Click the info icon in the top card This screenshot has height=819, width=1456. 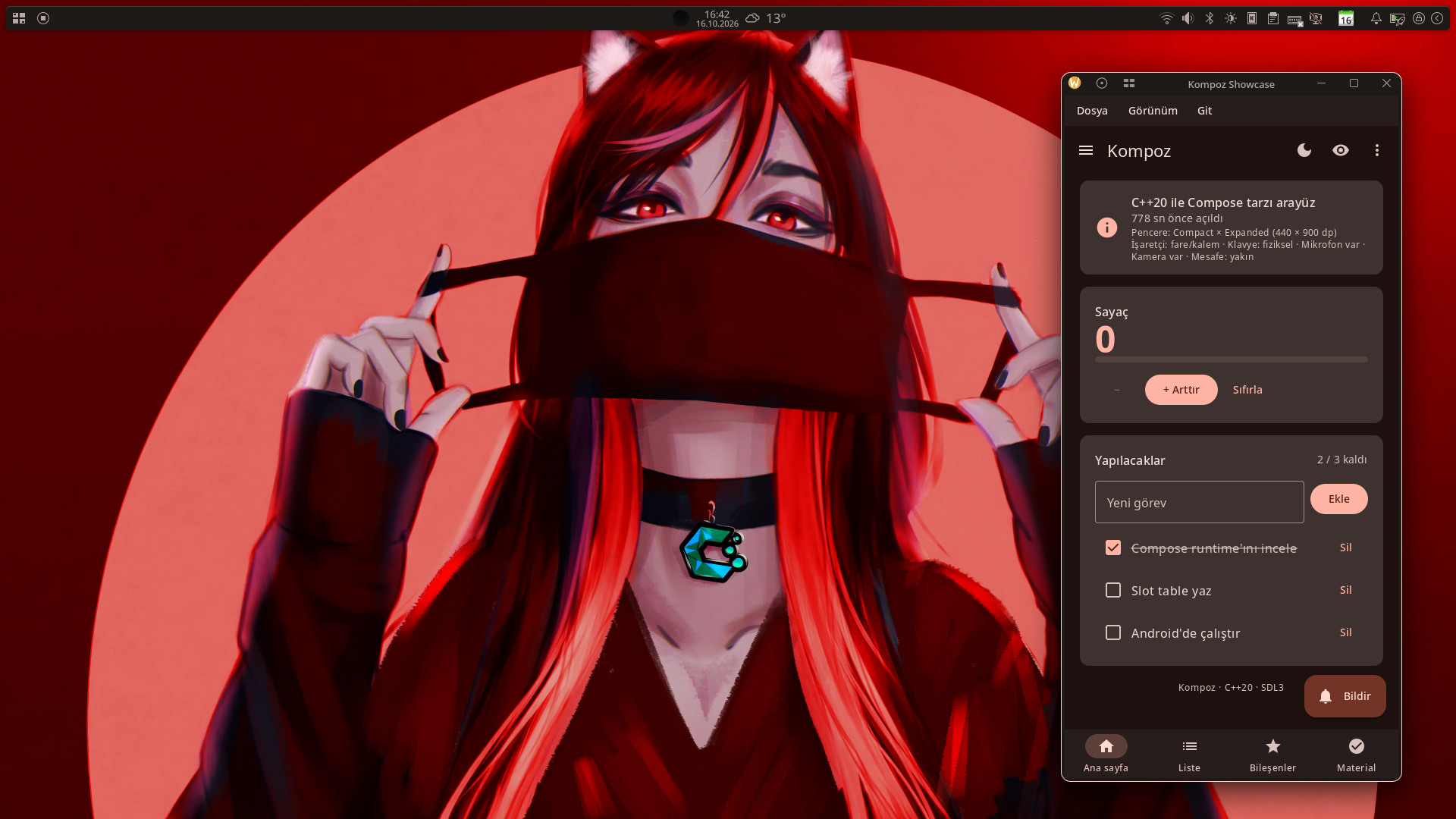click(1107, 227)
